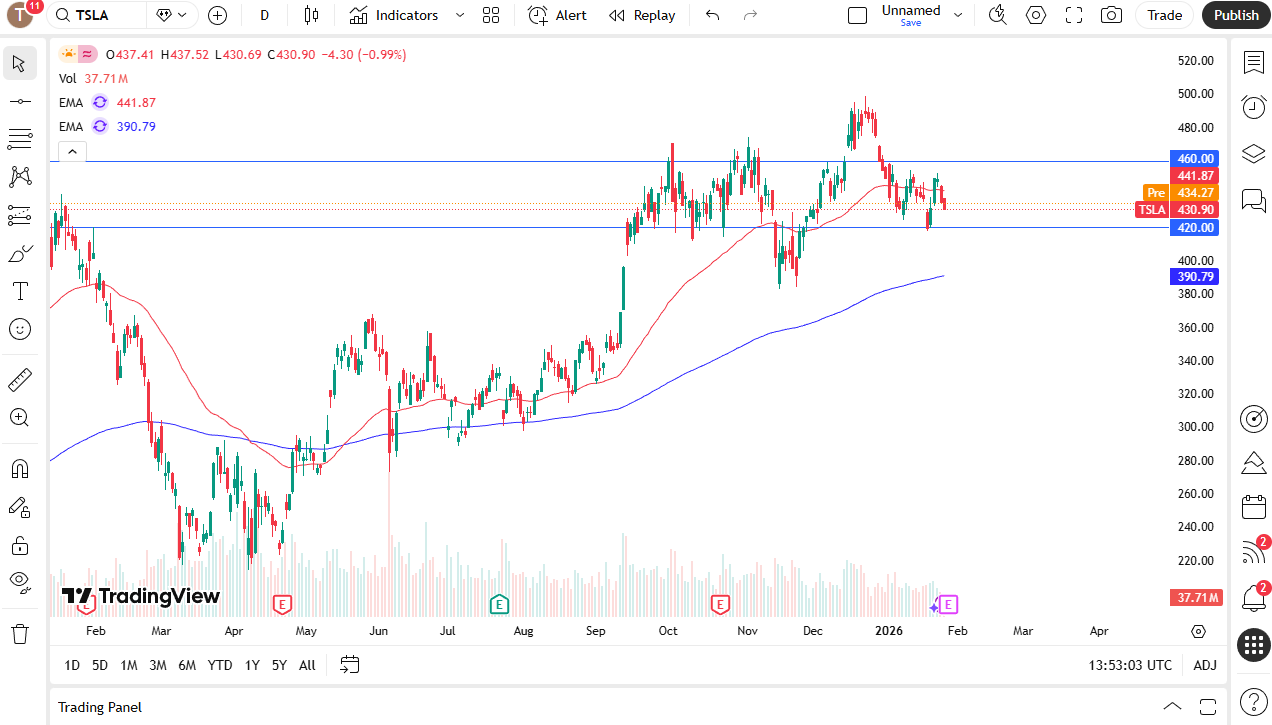This screenshot has height=725, width=1272.
Task: Undo the last chart action
Action: coord(712,15)
